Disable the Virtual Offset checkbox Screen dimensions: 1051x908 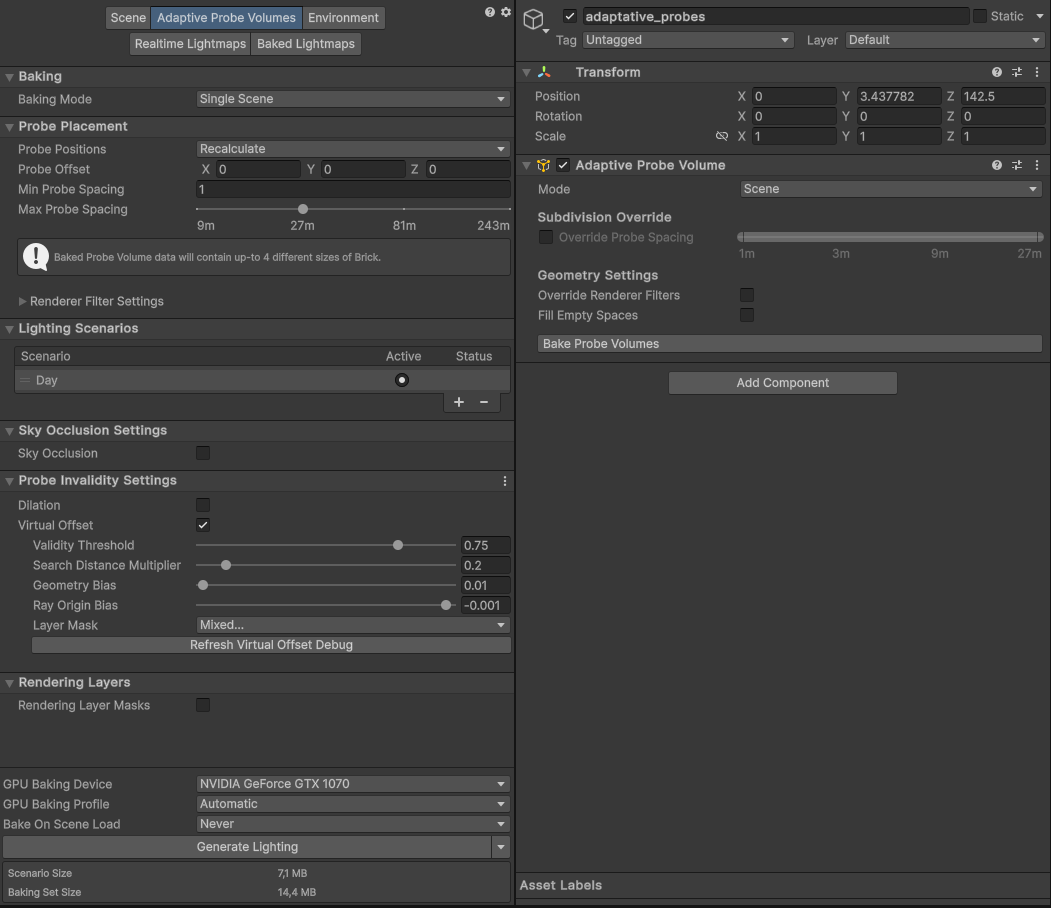click(203, 525)
